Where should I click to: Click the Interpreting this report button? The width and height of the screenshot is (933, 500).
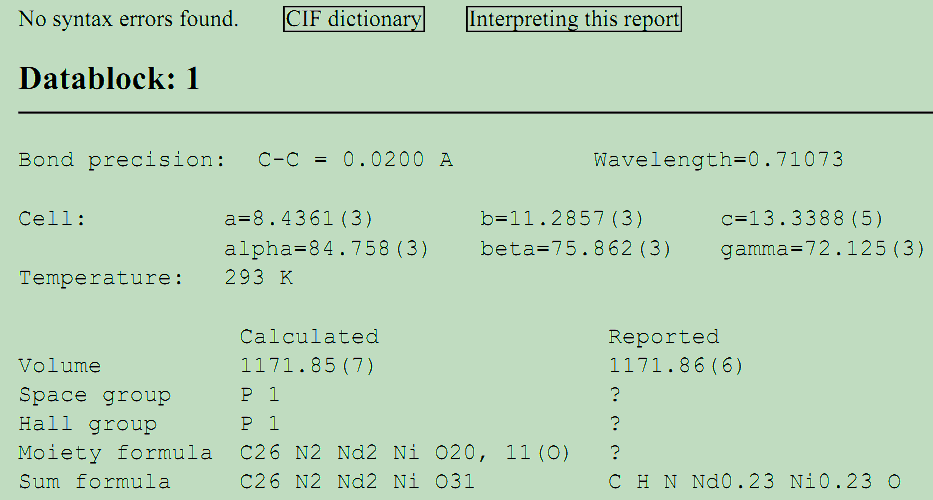(573, 19)
